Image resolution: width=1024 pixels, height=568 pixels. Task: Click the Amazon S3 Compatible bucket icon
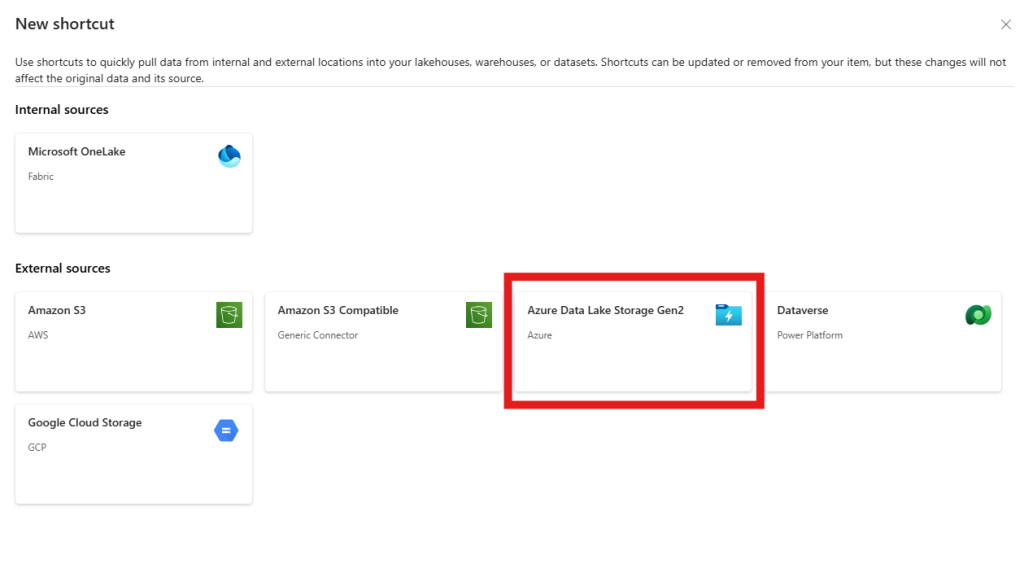pos(479,315)
